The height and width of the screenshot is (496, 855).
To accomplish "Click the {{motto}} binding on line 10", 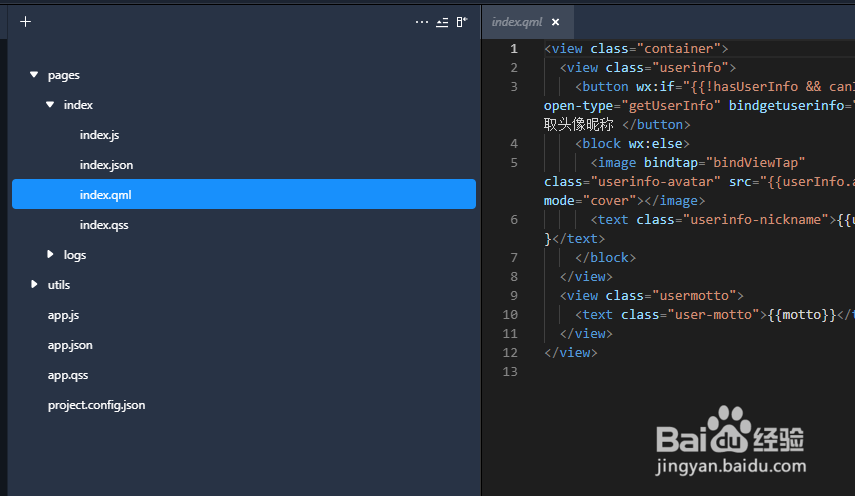I will [x=802, y=315].
